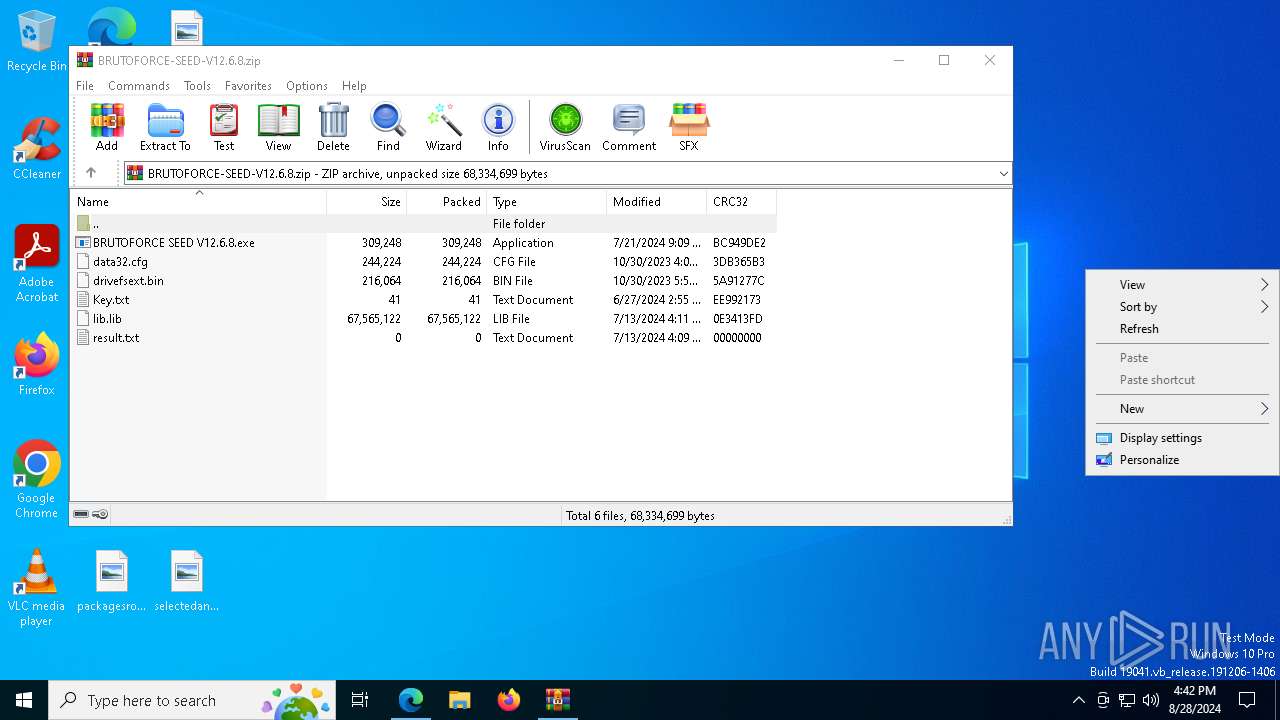Image resolution: width=1280 pixels, height=720 pixels.
Task: Click the key icon in status bar
Action: [100, 514]
